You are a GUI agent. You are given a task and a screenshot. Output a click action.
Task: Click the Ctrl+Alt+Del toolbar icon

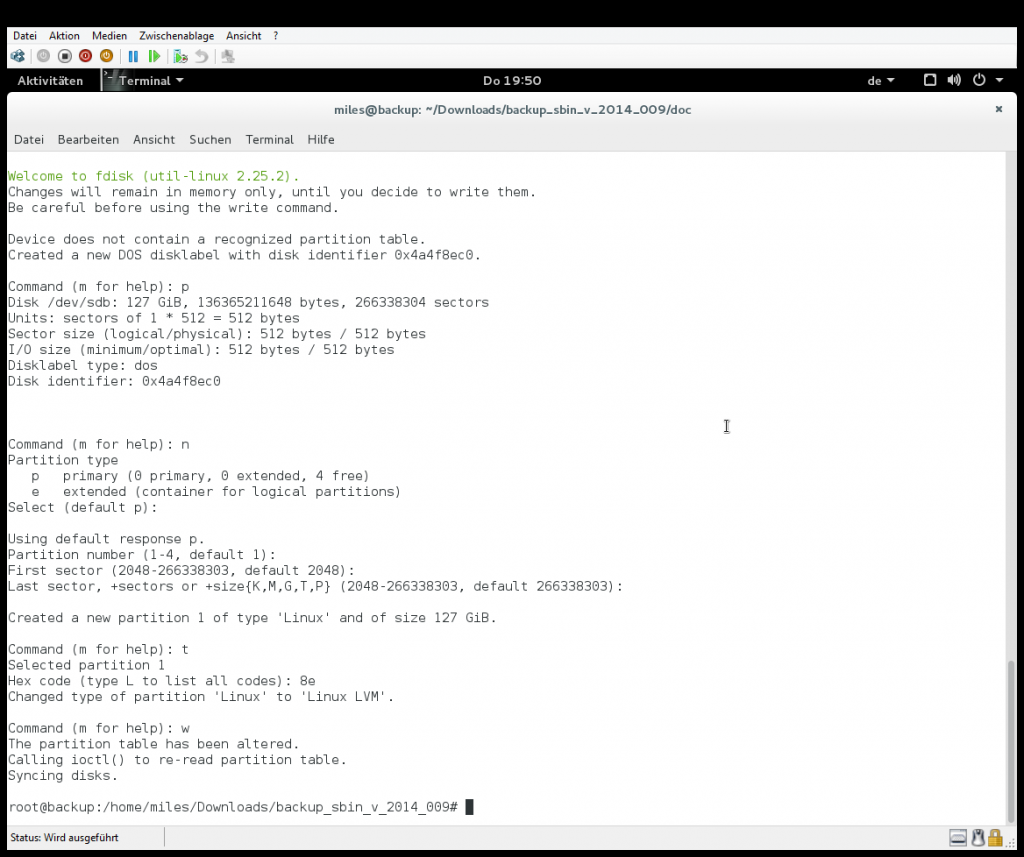point(18,56)
